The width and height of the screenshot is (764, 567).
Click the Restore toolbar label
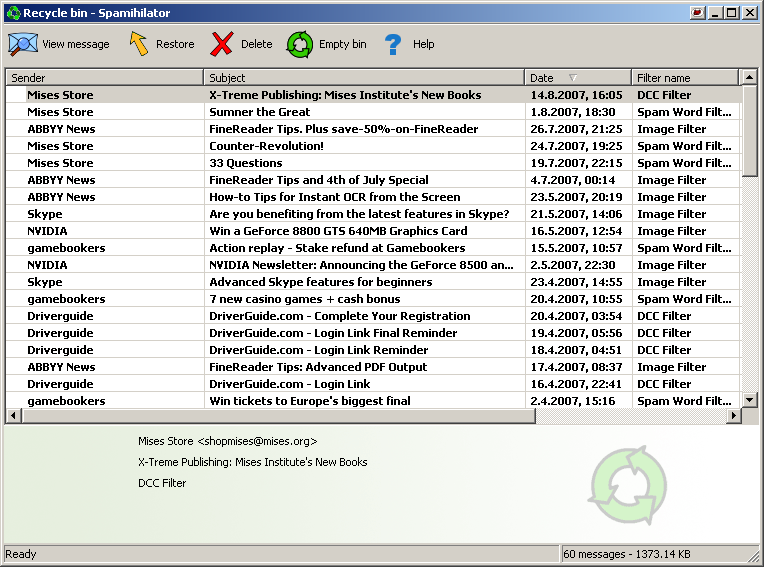pyautogui.click(x=175, y=44)
